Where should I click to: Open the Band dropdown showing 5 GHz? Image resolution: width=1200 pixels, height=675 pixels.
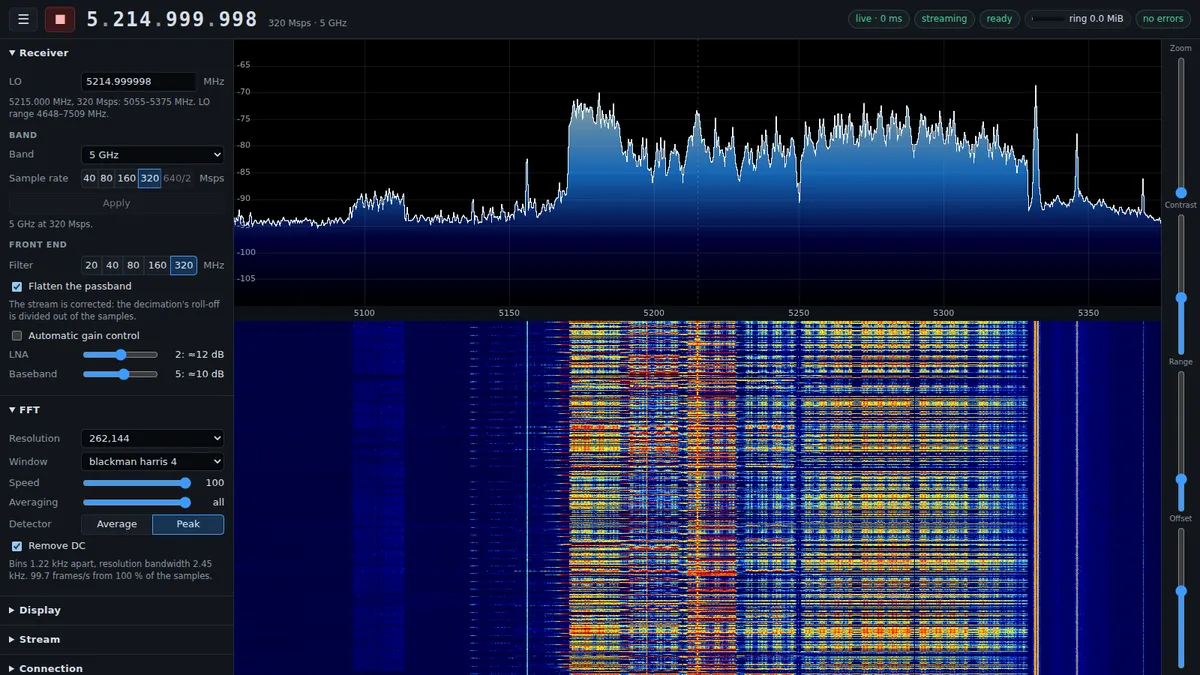152,155
